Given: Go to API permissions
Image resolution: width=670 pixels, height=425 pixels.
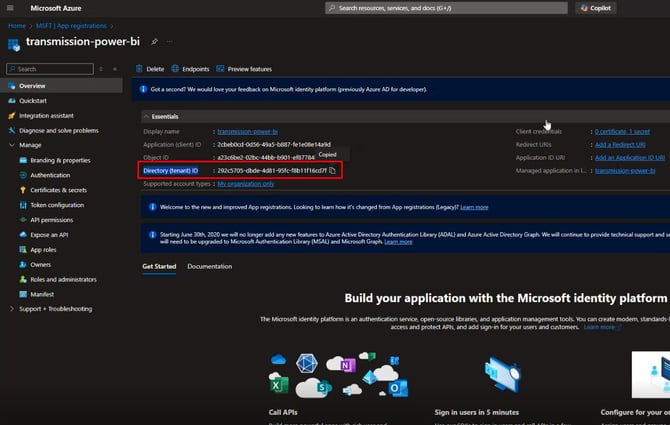Looking at the screenshot, I should (51, 220).
